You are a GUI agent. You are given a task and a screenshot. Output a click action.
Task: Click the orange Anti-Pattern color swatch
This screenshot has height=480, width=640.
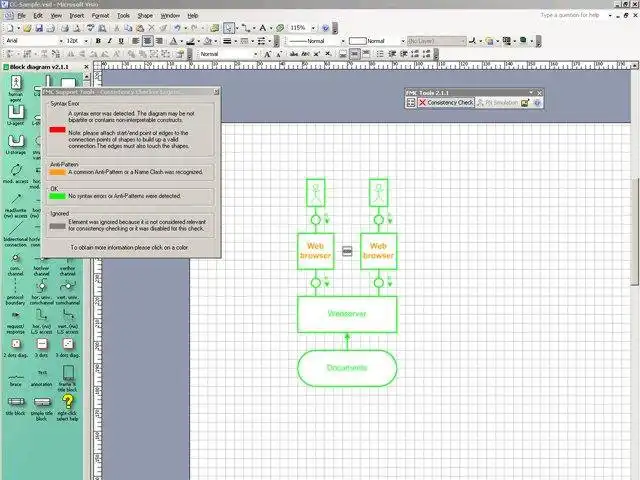(58, 172)
